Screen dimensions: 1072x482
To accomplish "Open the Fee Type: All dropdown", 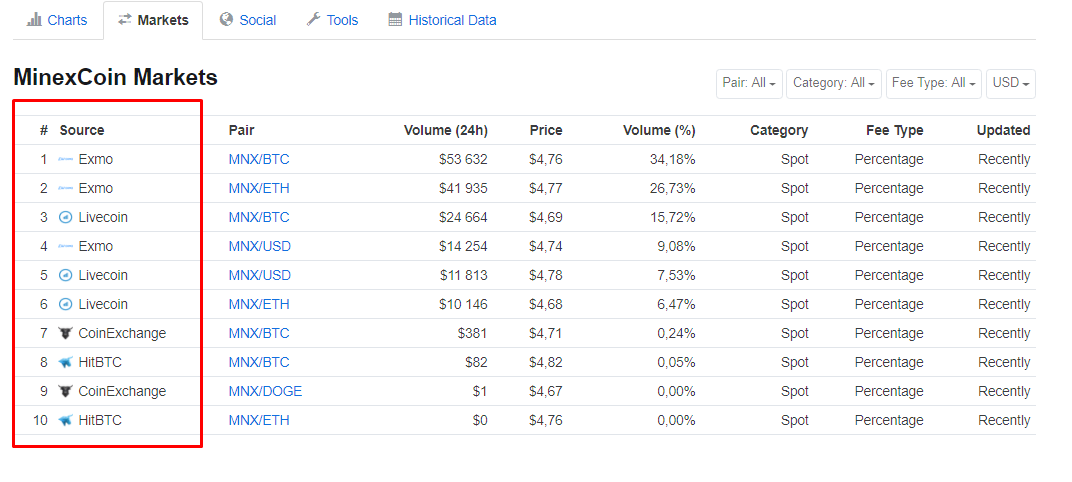I will 933,83.
